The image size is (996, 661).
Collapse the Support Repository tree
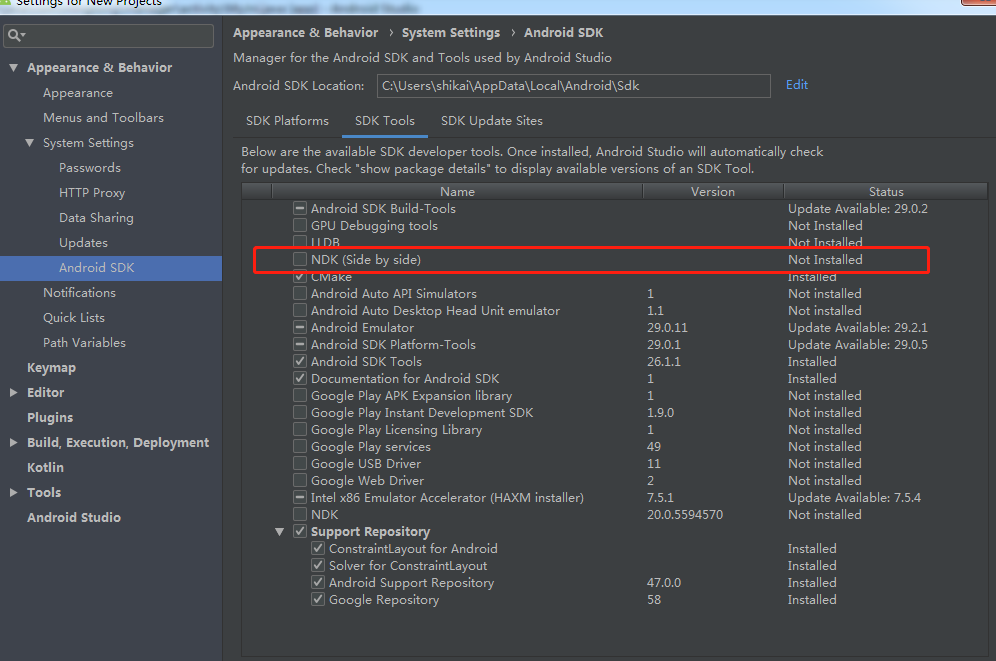(279, 531)
